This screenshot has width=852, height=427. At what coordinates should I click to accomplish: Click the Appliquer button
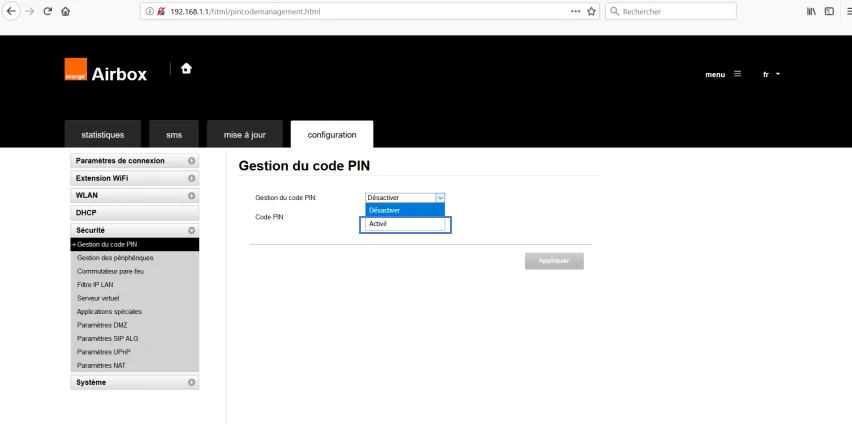tap(554, 261)
